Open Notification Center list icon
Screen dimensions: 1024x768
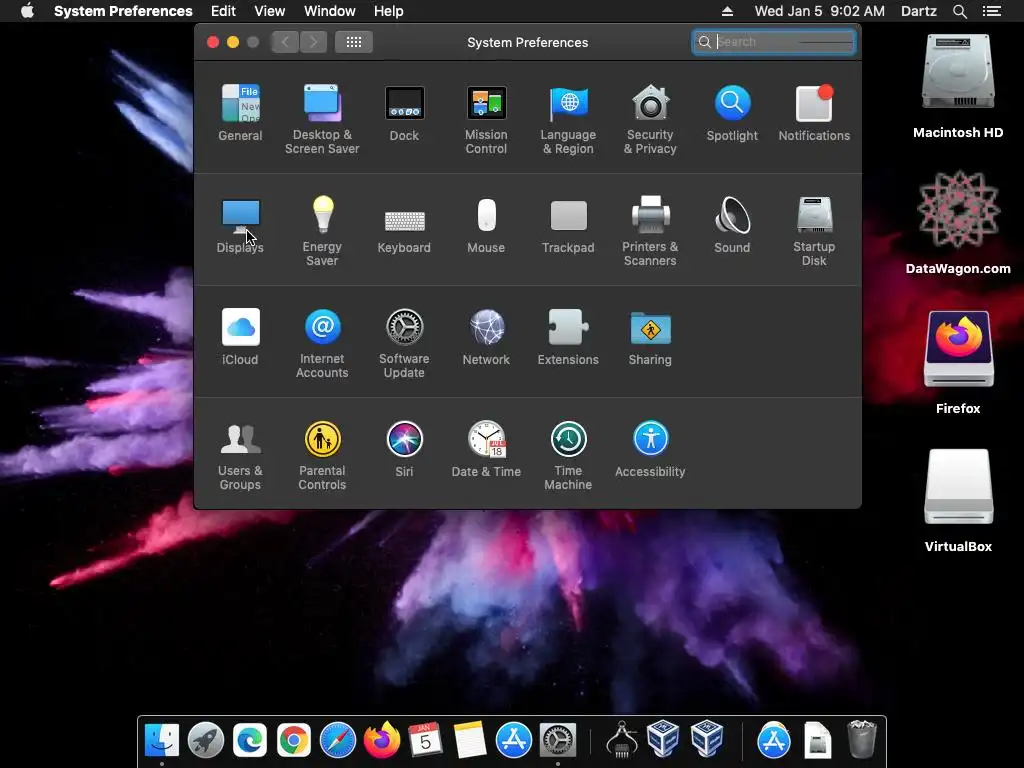[x=992, y=11]
